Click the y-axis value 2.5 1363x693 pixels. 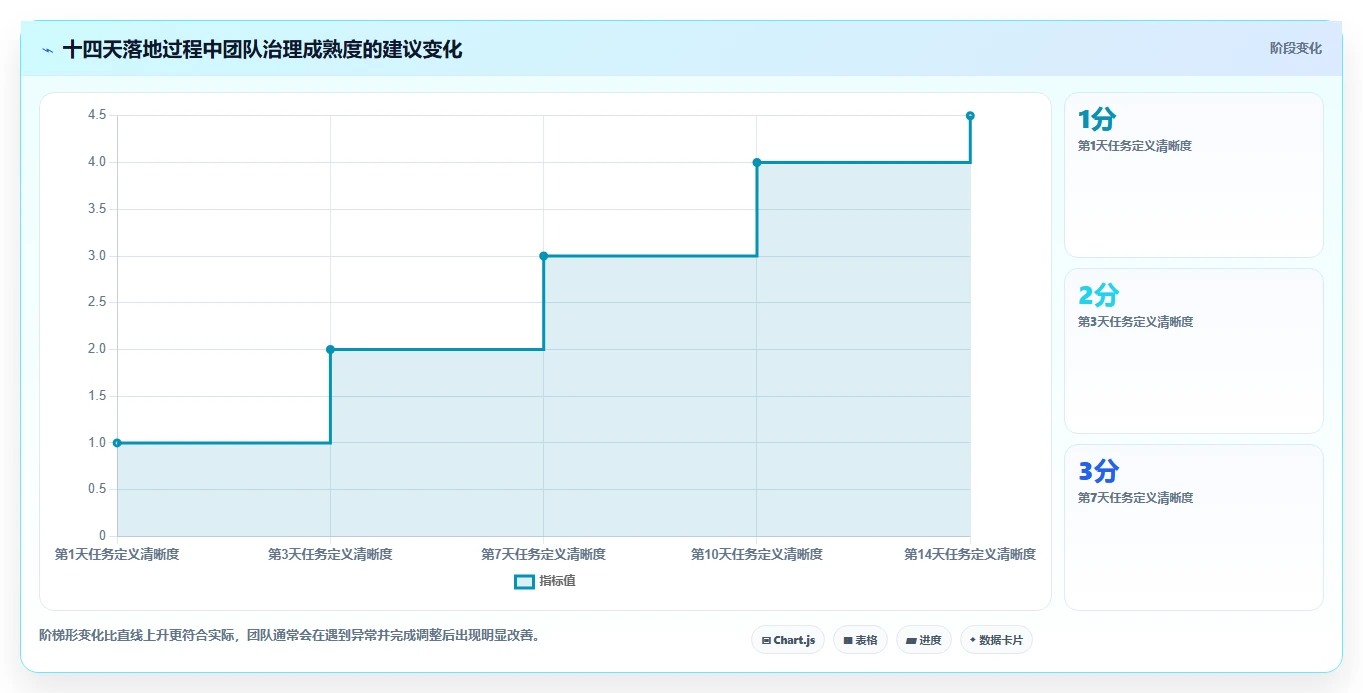coord(98,302)
